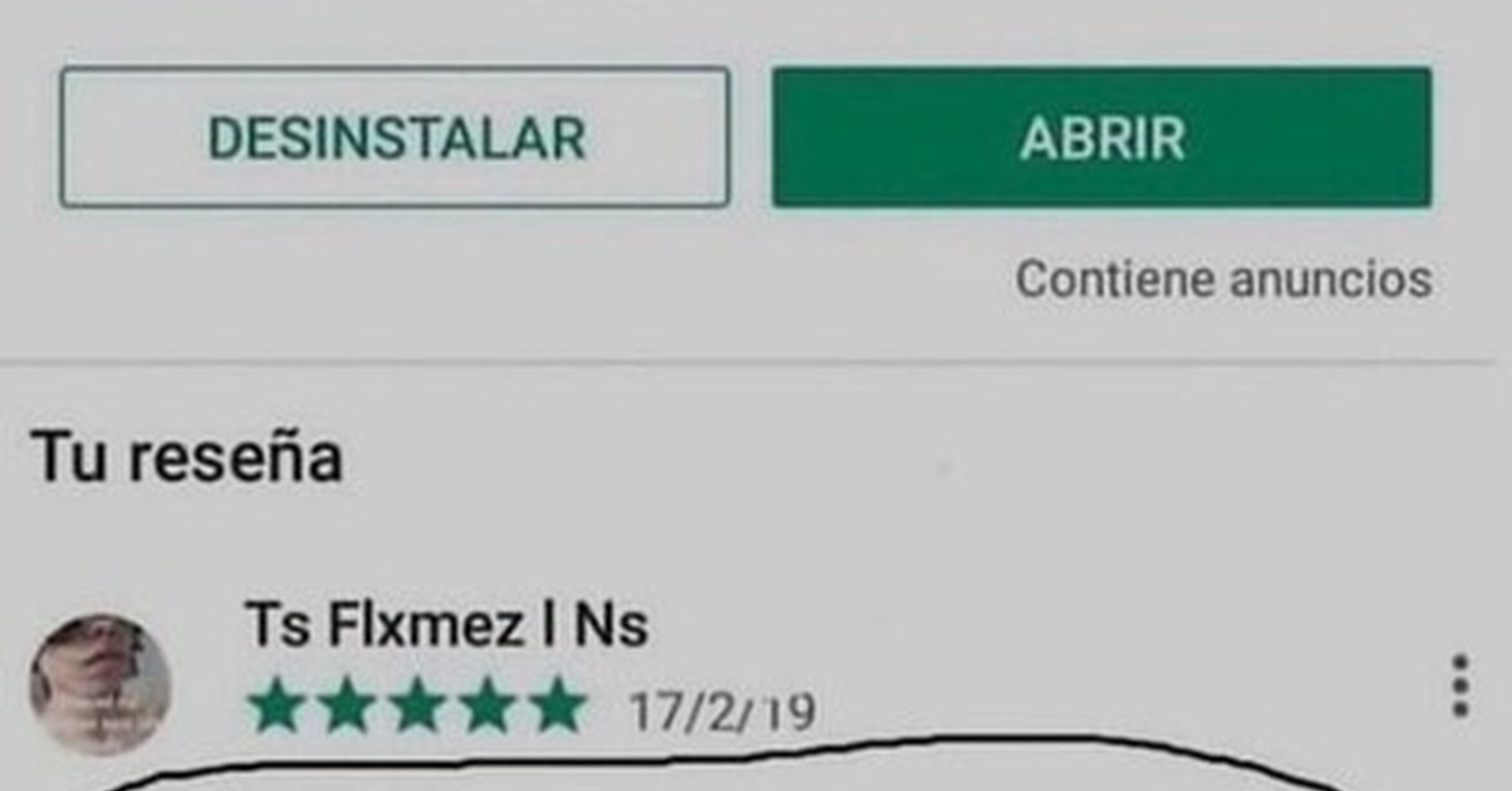The width and height of the screenshot is (1512, 791).
Task: Click 'Ts' at start of reviewer name
Action: coord(278,624)
